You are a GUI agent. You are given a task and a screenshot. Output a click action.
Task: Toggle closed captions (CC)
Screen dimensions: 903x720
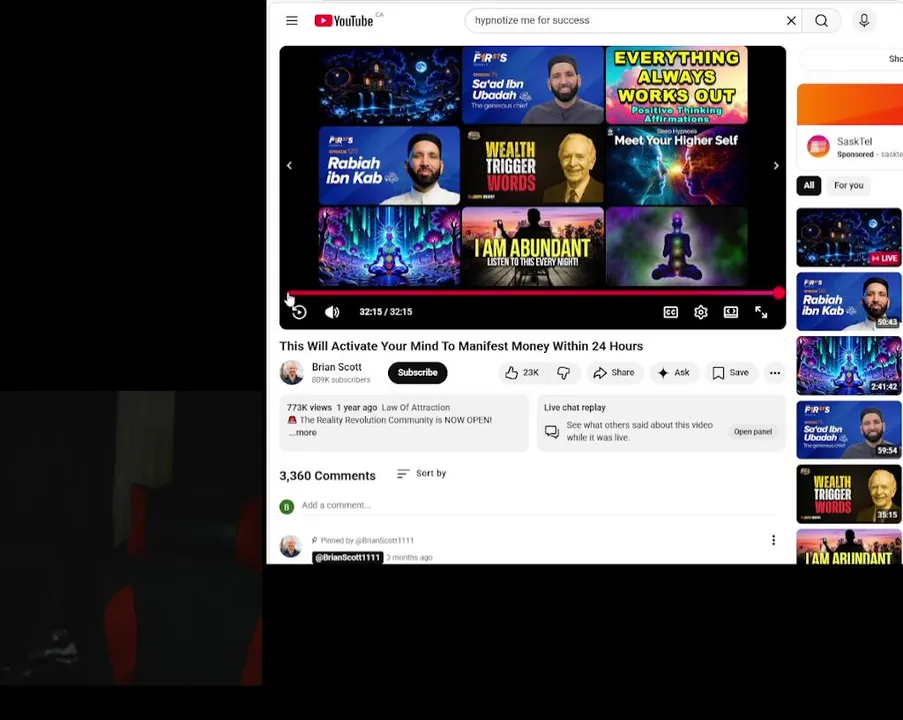[x=670, y=312]
